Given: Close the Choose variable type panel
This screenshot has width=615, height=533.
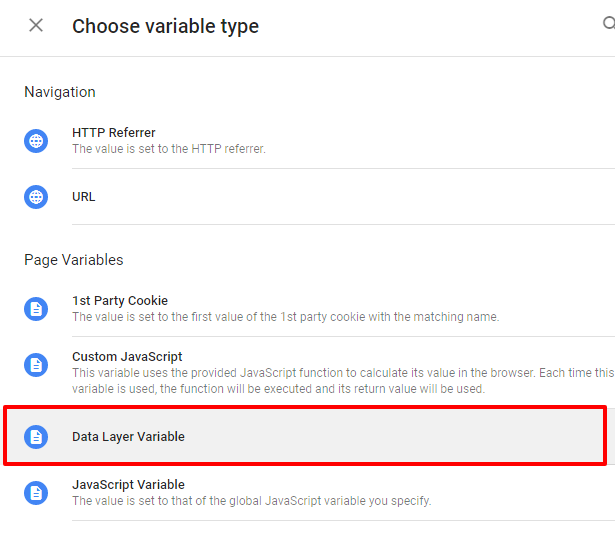Looking at the screenshot, I should click(36, 26).
